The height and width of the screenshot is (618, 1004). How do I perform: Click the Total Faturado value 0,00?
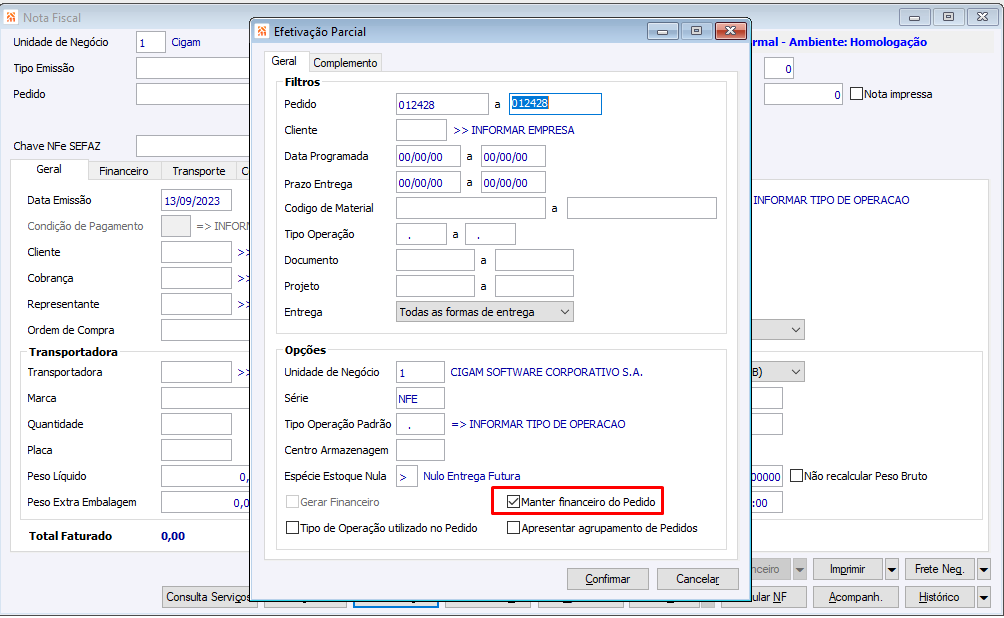coord(173,536)
